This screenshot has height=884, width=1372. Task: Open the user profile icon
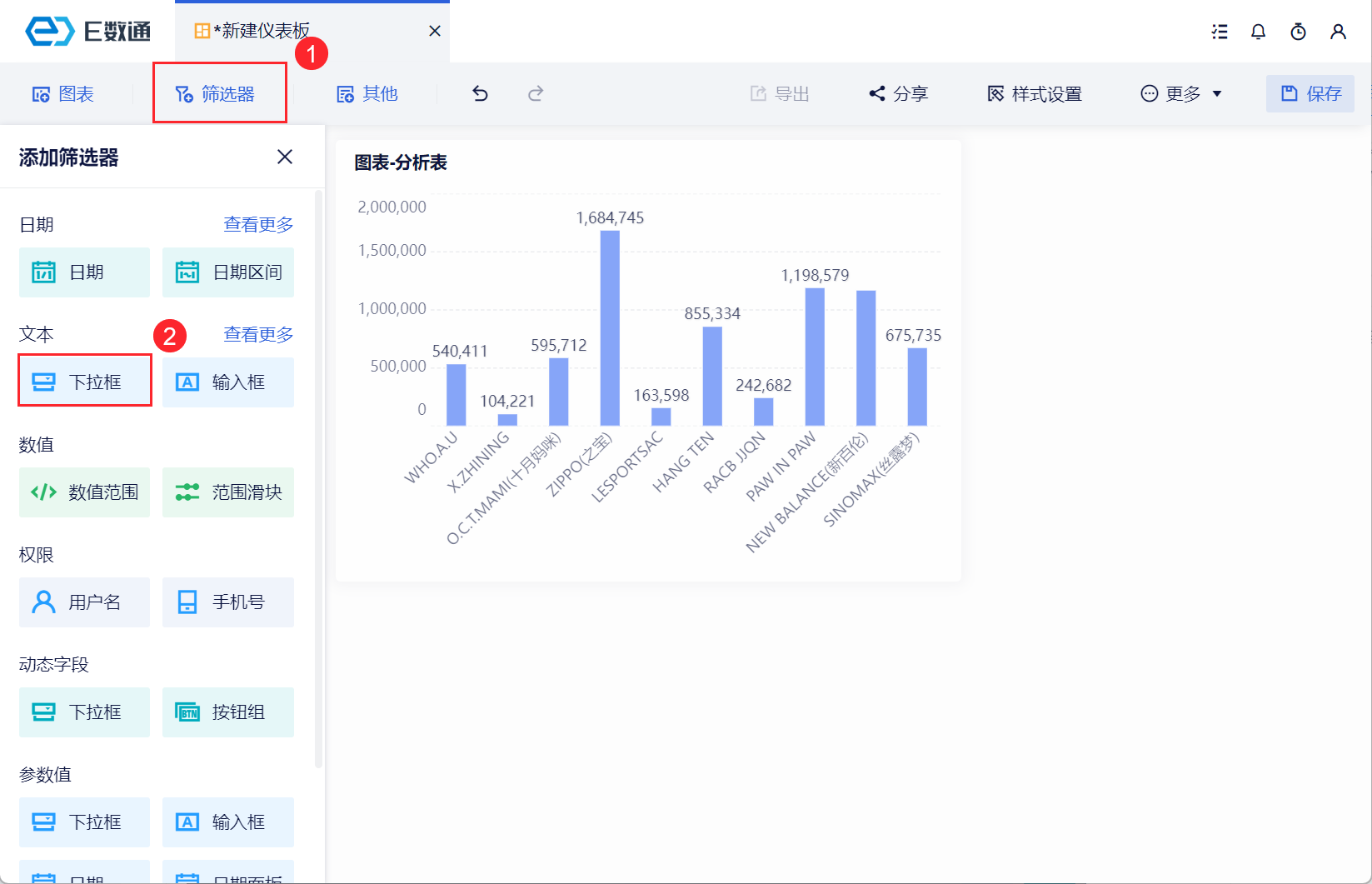[x=1338, y=32]
